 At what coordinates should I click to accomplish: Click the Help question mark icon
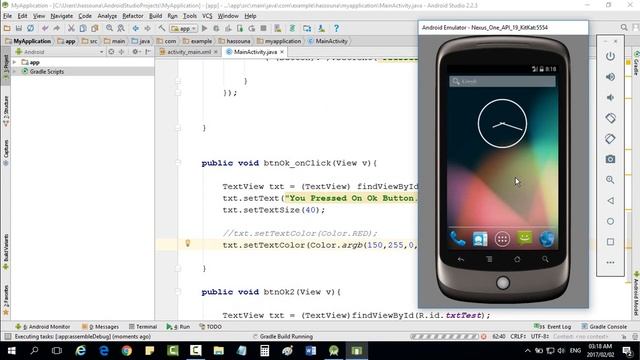coord(336,28)
